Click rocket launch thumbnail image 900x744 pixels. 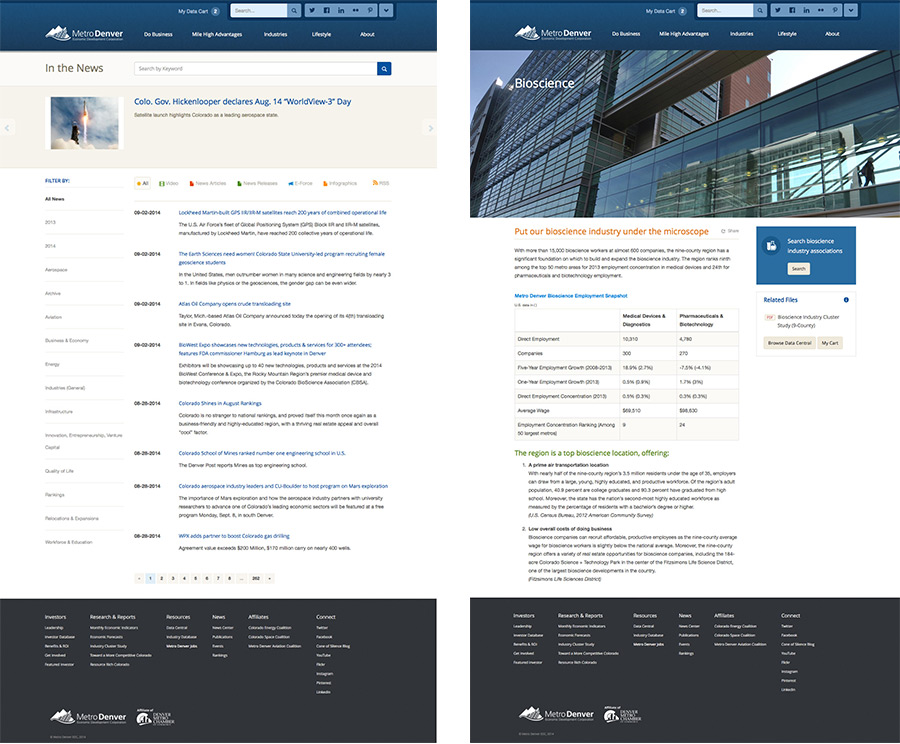pyautogui.click(x=84, y=123)
